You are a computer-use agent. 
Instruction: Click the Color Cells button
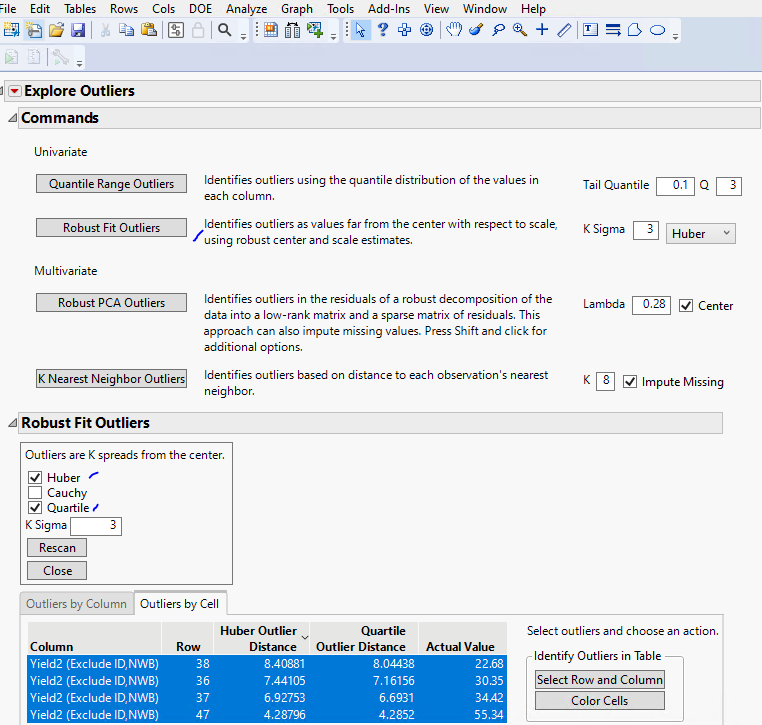coord(600,701)
